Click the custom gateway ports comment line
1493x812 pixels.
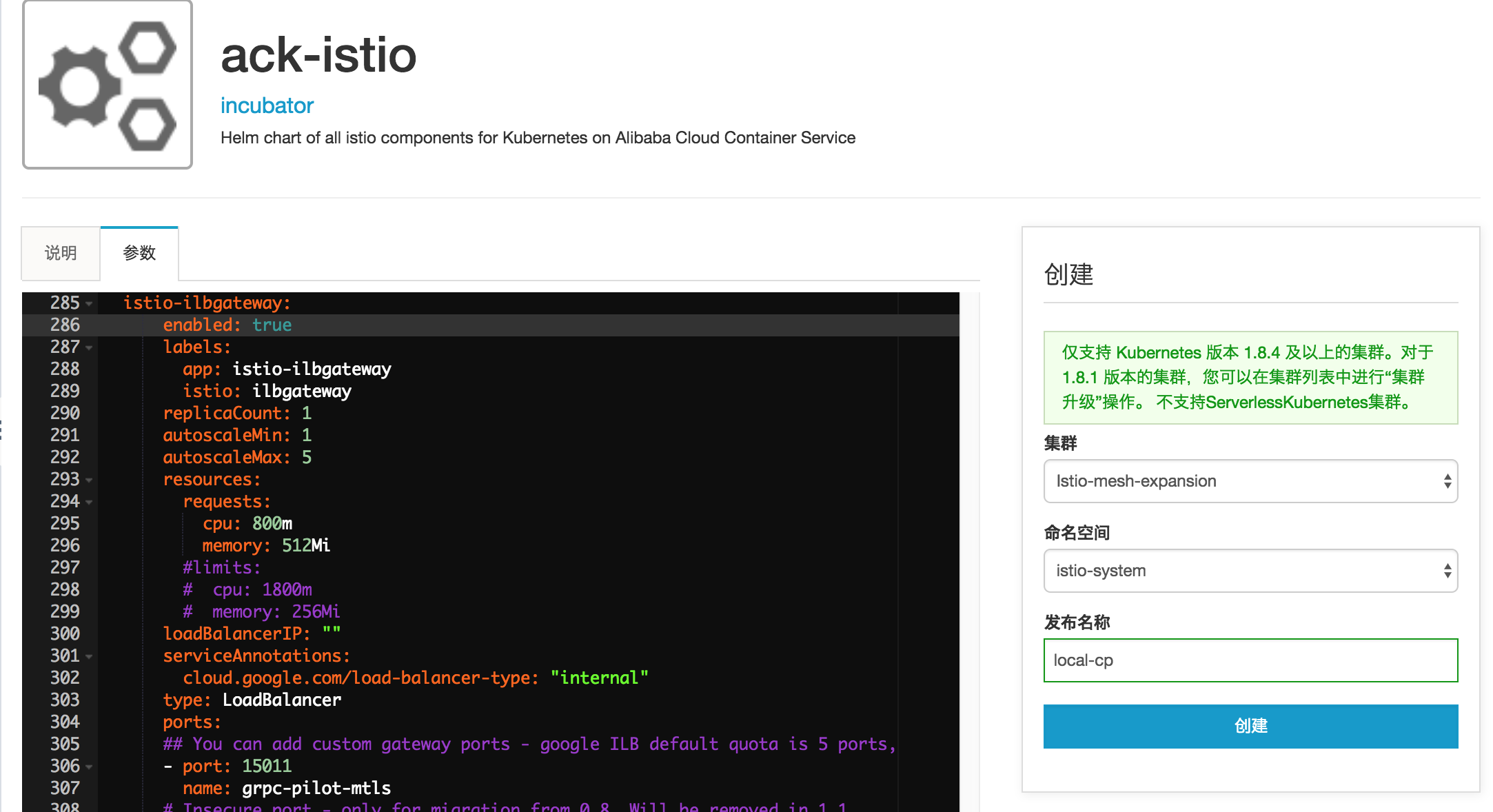529,744
